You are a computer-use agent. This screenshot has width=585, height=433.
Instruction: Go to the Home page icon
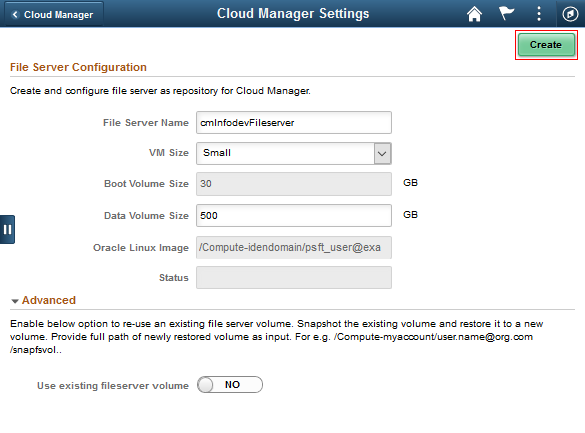coord(474,14)
